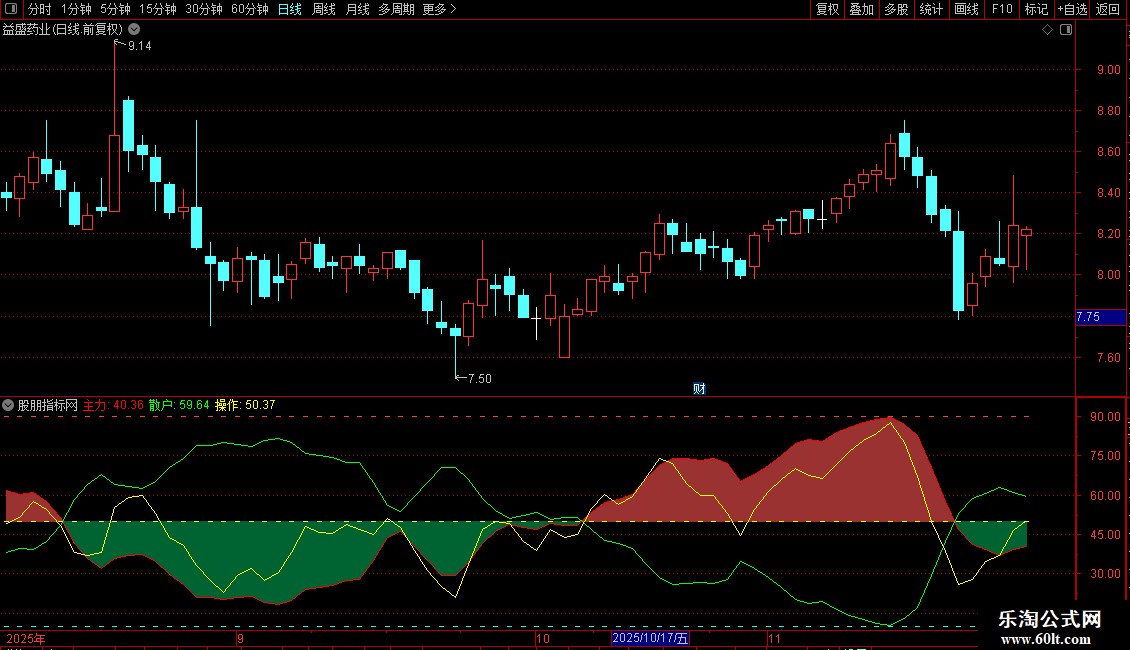Viewport: 1130px width, 650px height.
Task: Click the 9.00 price axis label
Action: [x=1108, y=70]
